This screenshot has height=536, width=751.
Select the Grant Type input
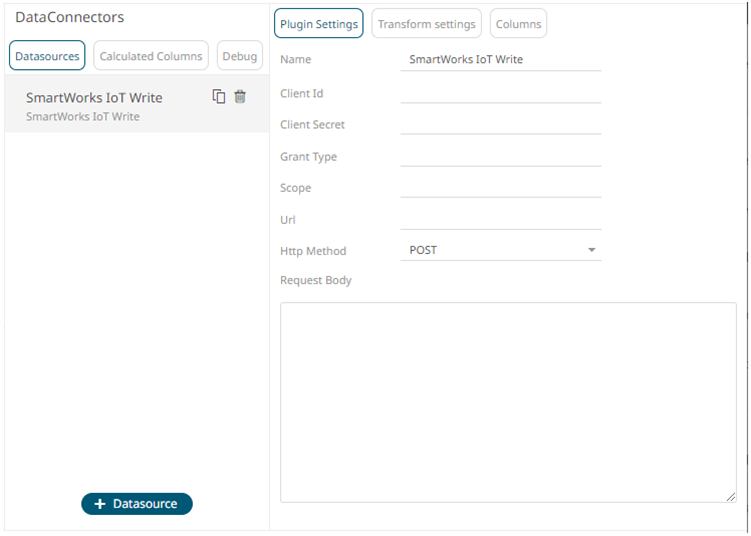(500, 156)
